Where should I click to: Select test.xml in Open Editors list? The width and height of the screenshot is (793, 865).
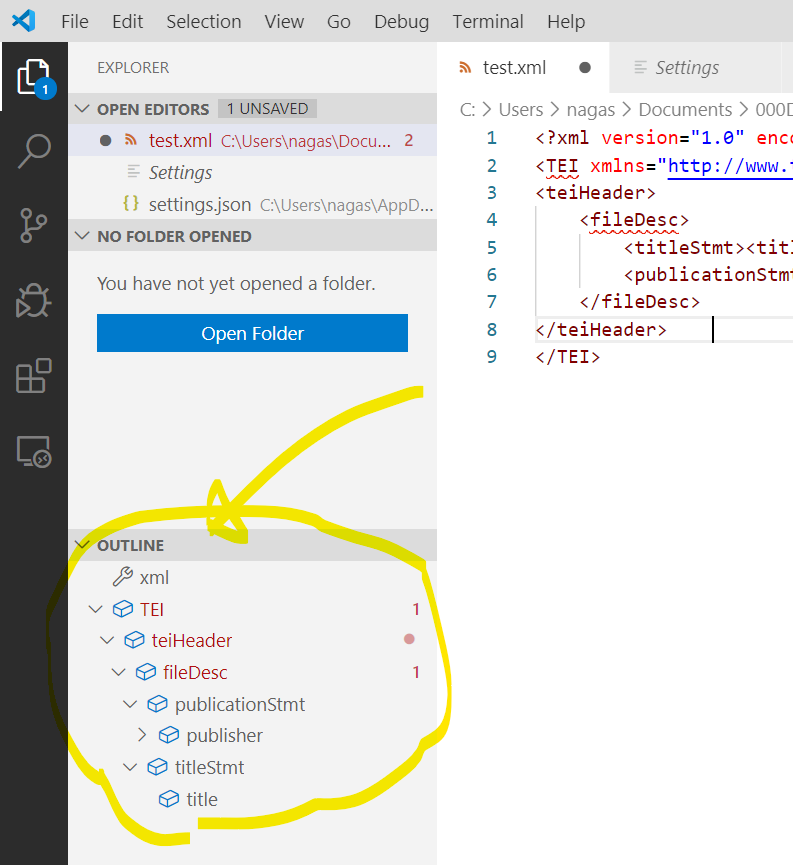[252, 141]
